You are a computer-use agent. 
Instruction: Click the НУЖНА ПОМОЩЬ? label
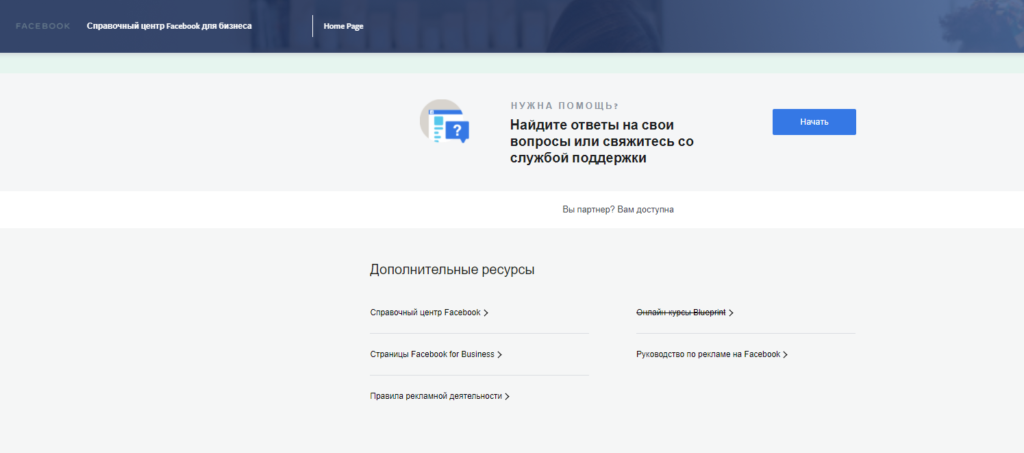tap(564, 105)
